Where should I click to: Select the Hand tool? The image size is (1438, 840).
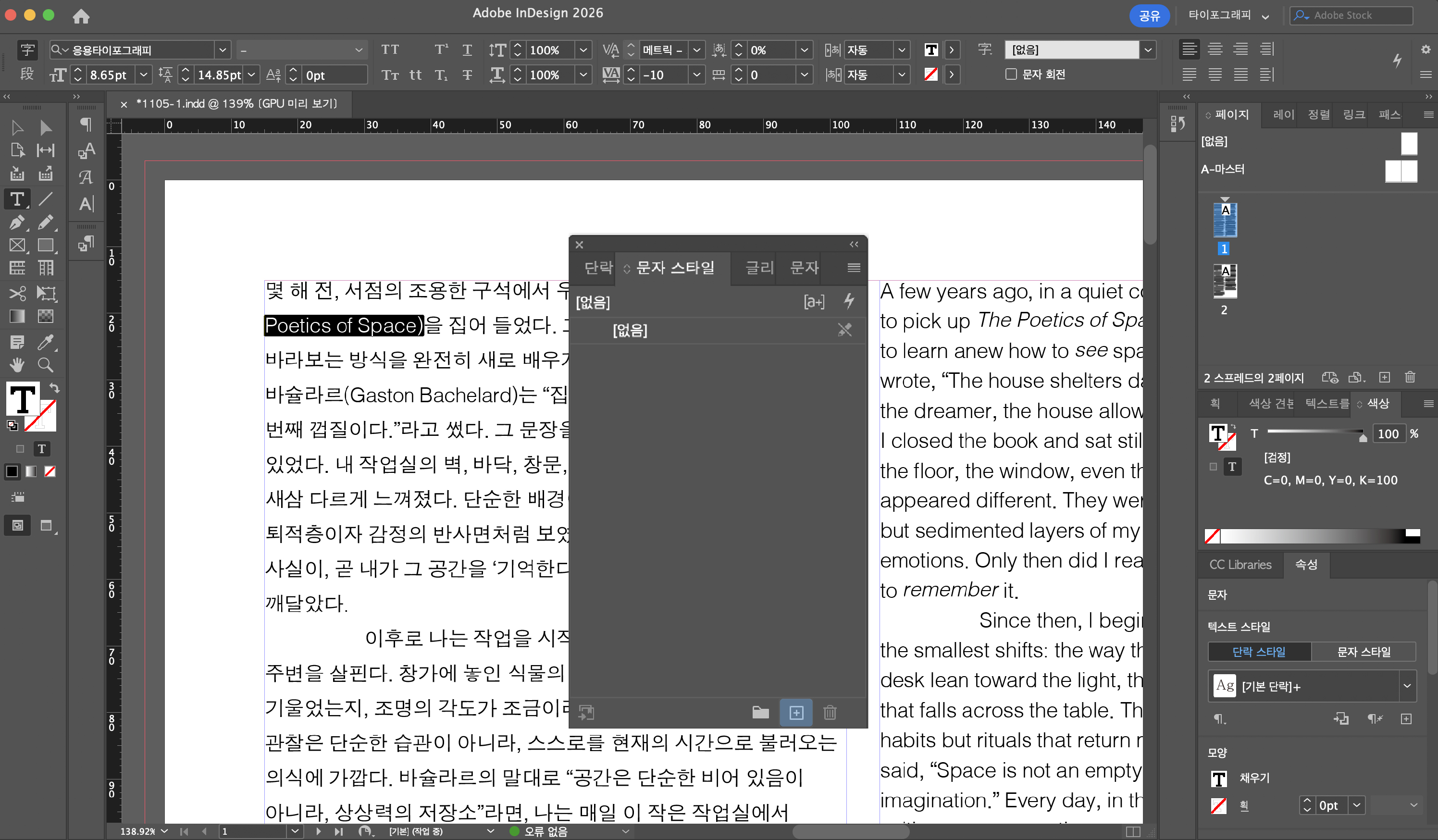coord(17,365)
